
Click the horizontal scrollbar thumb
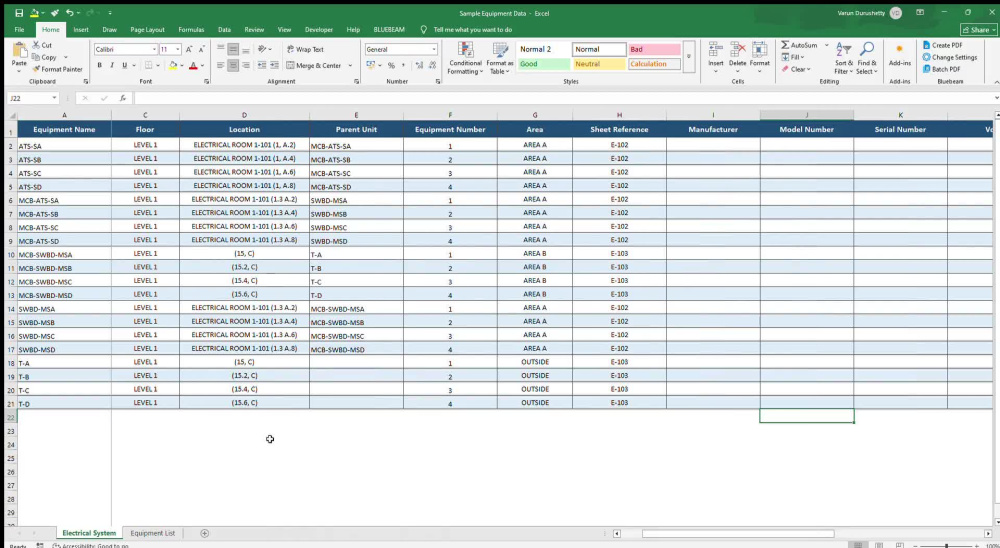coord(738,533)
